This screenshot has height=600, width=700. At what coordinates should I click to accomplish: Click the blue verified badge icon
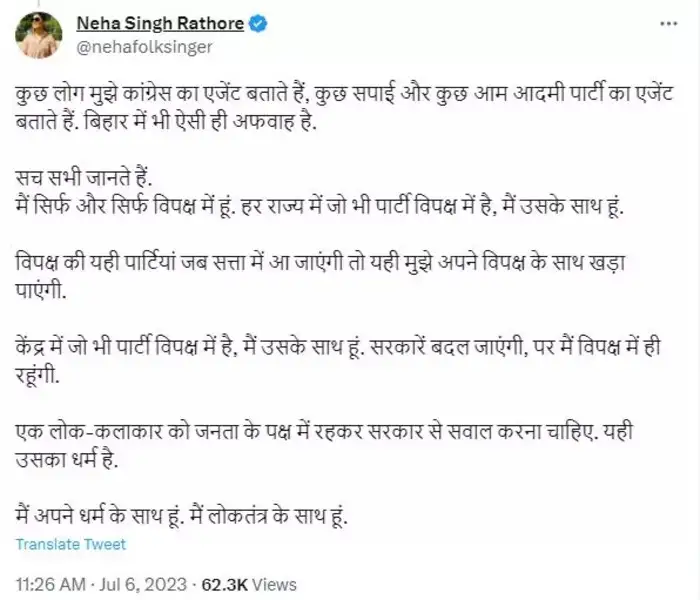coord(258,23)
